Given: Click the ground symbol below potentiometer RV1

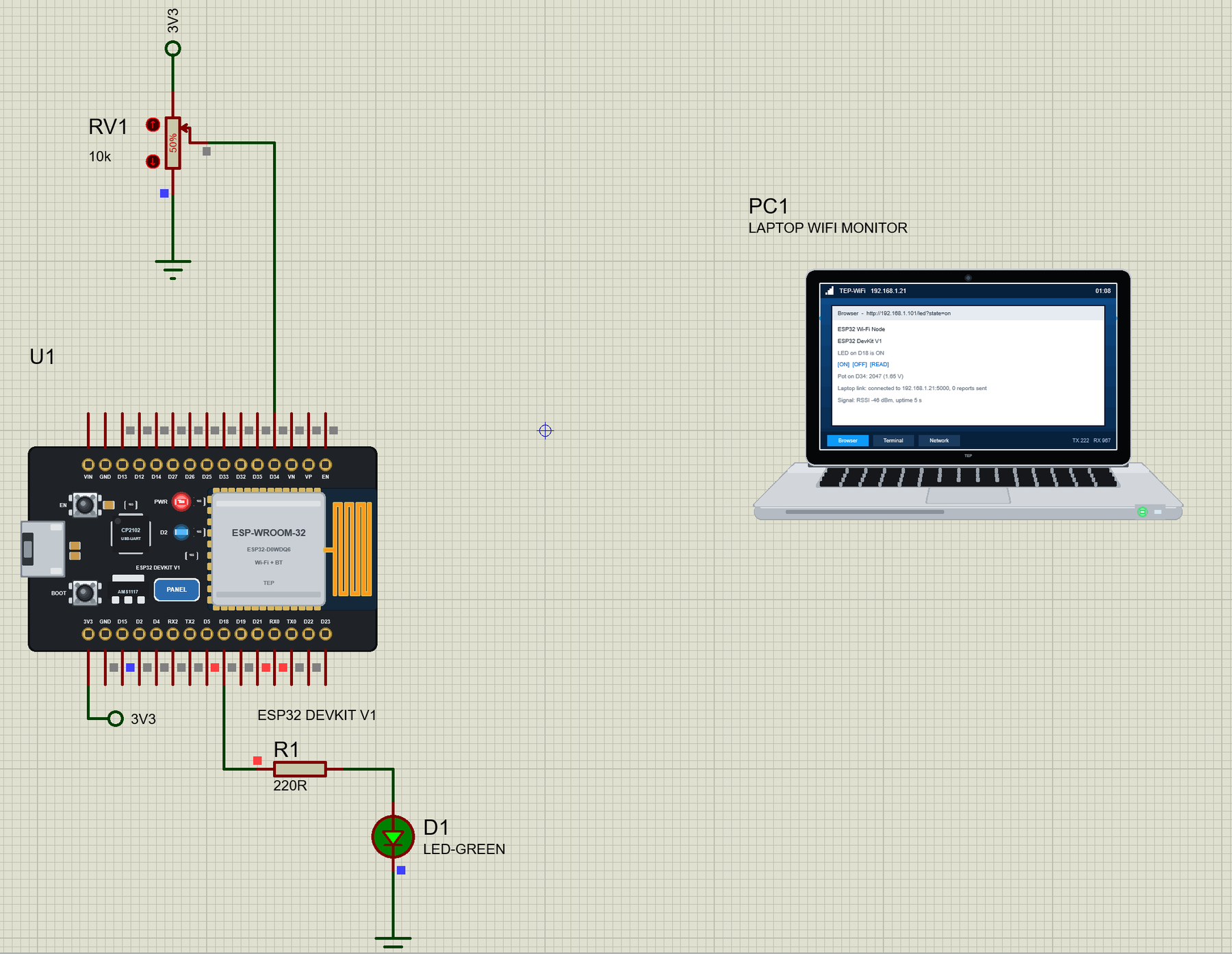Looking at the screenshot, I should coord(173,269).
